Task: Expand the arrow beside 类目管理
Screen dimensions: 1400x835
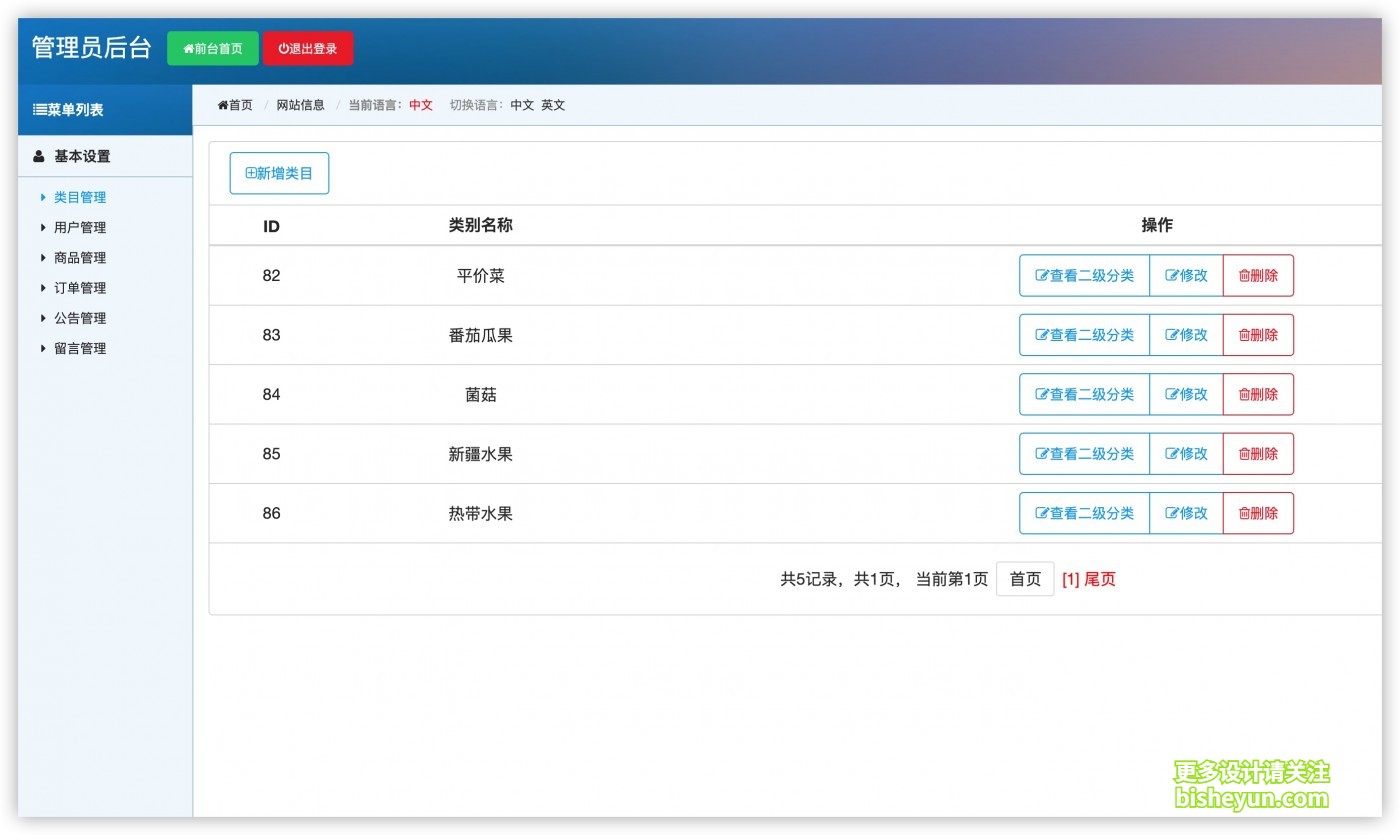Action: click(x=43, y=197)
